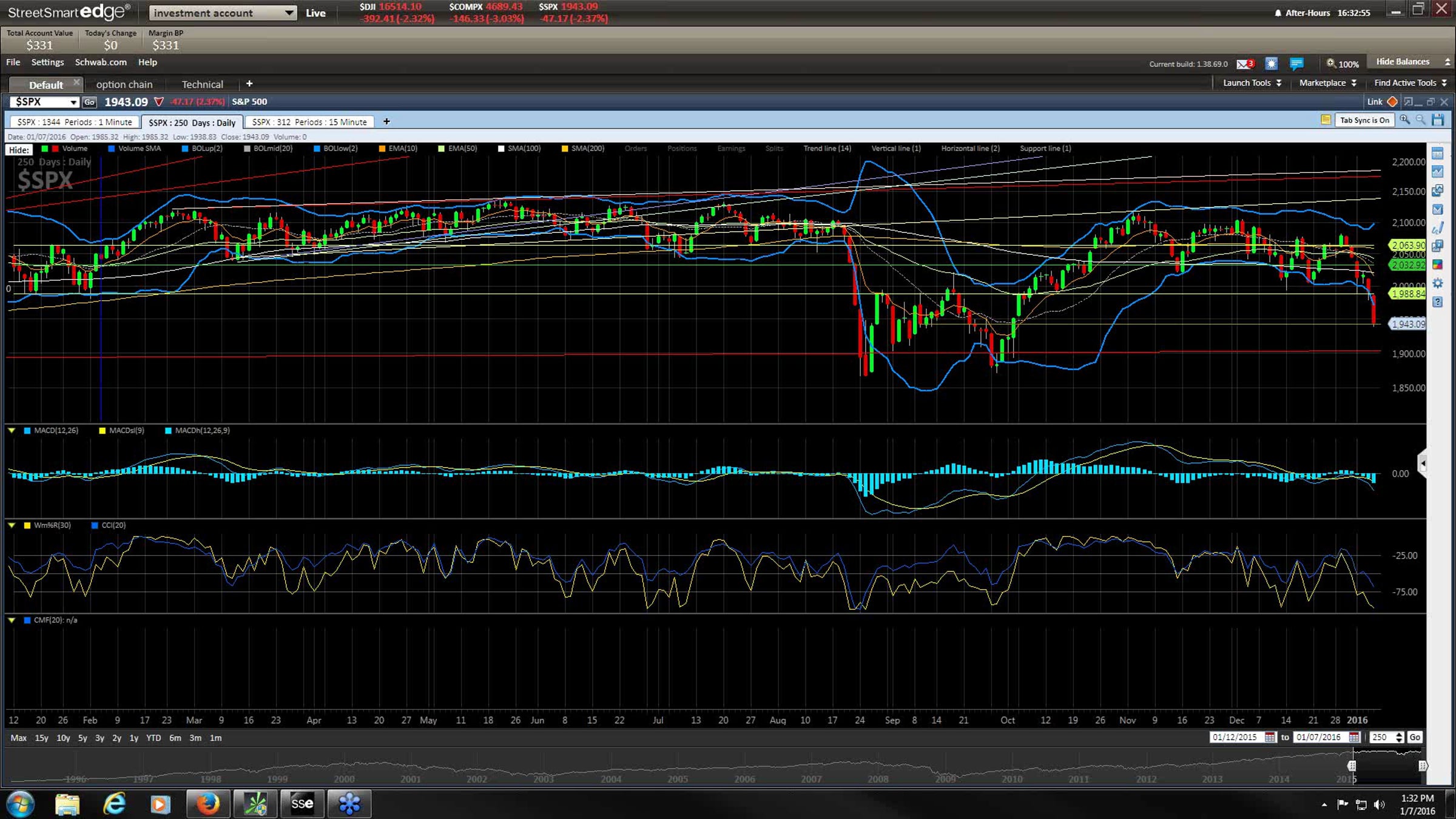
Task: Open the chart color palette icon
Action: tap(1437, 265)
